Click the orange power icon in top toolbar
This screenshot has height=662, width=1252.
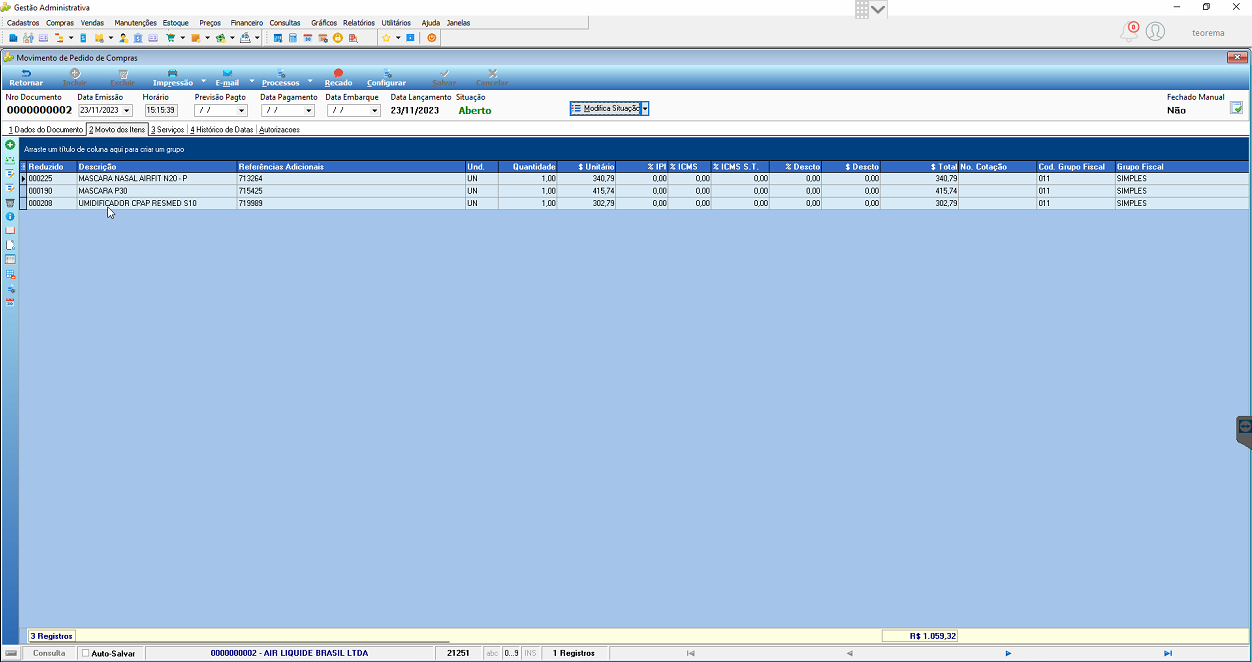pyautogui.click(x=432, y=38)
